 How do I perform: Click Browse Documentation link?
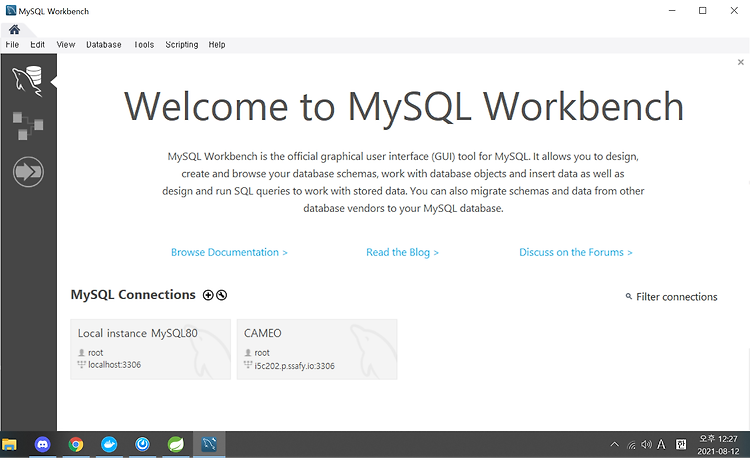pyautogui.click(x=229, y=252)
